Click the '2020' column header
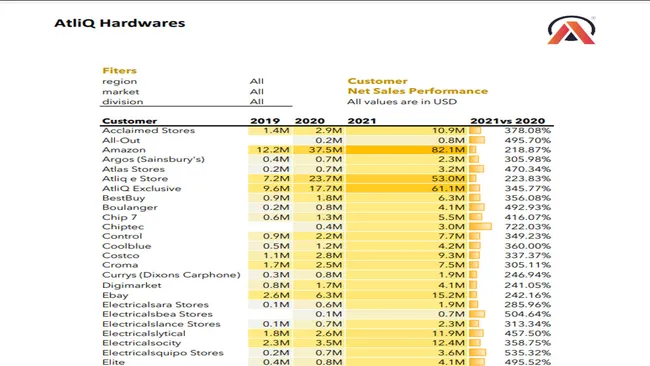 pyautogui.click(x=310, y=121)
